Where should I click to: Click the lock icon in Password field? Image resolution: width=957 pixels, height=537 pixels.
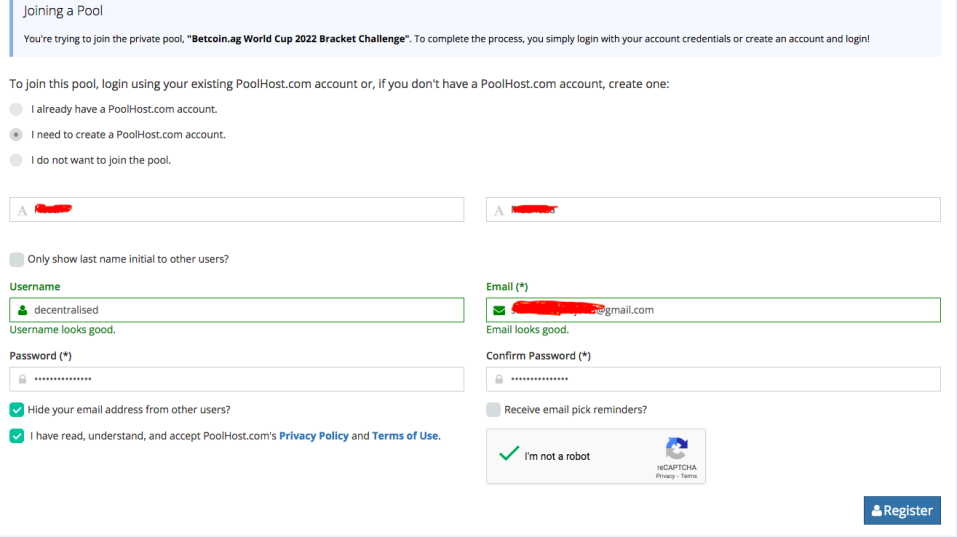[x=22, y=380]
